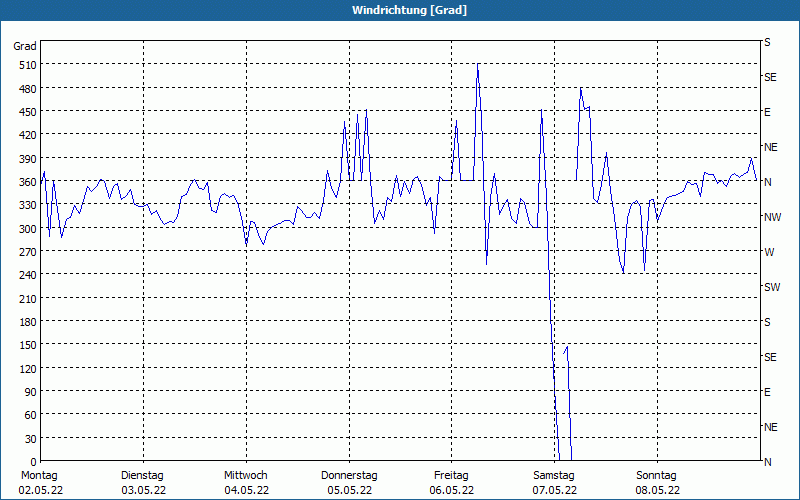
Task: Click the highest peak of the blue line
Action: pyautogui.click(x=478, y=64)
